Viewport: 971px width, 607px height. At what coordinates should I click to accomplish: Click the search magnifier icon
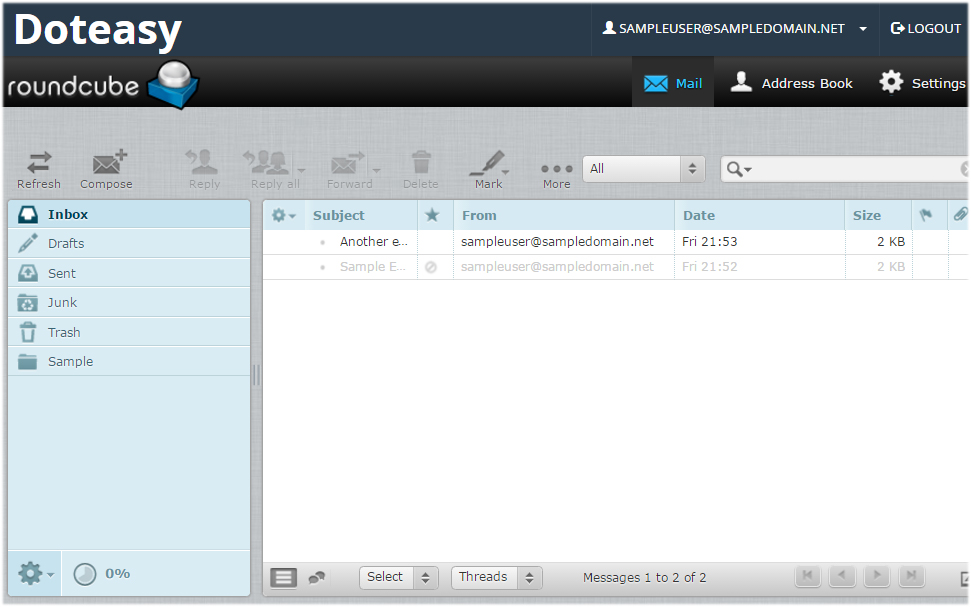[x=736, y=169]
